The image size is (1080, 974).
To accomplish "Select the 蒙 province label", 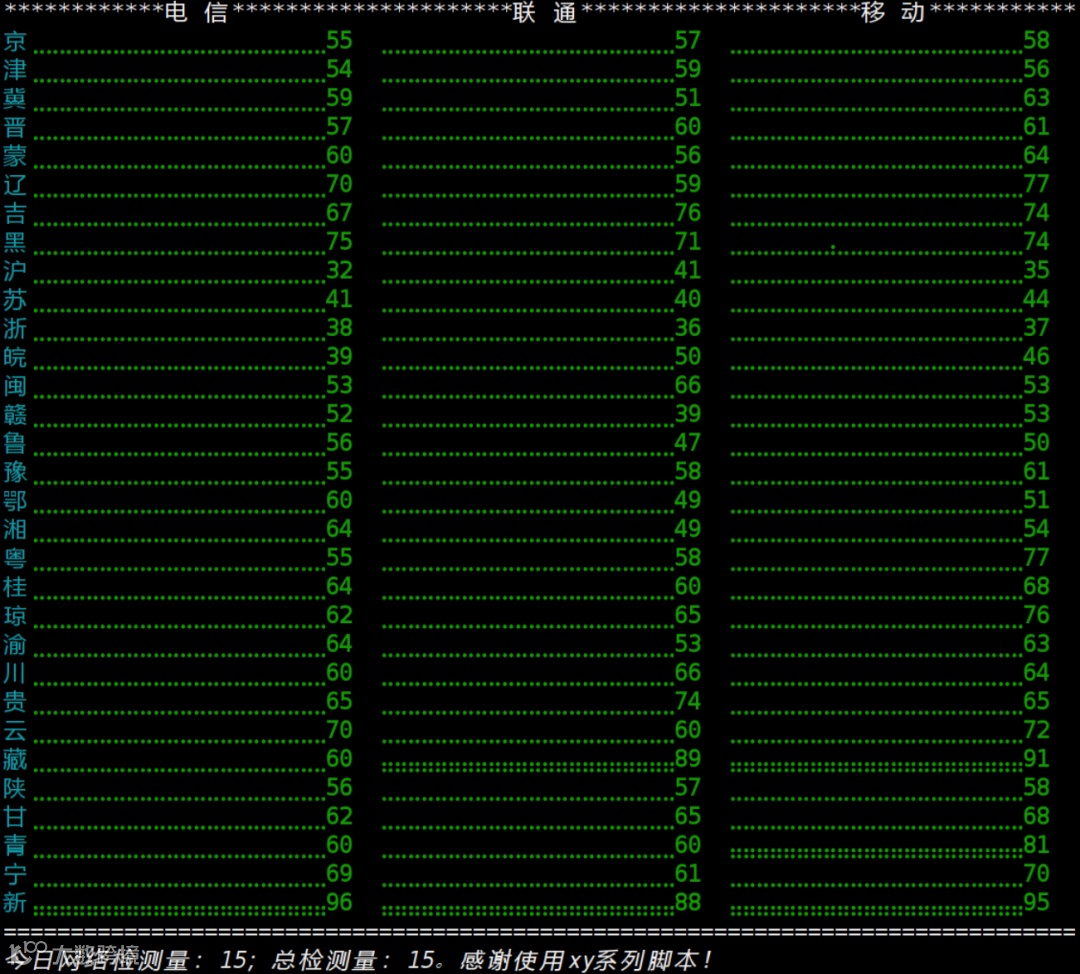I will (x=15, y=156).
